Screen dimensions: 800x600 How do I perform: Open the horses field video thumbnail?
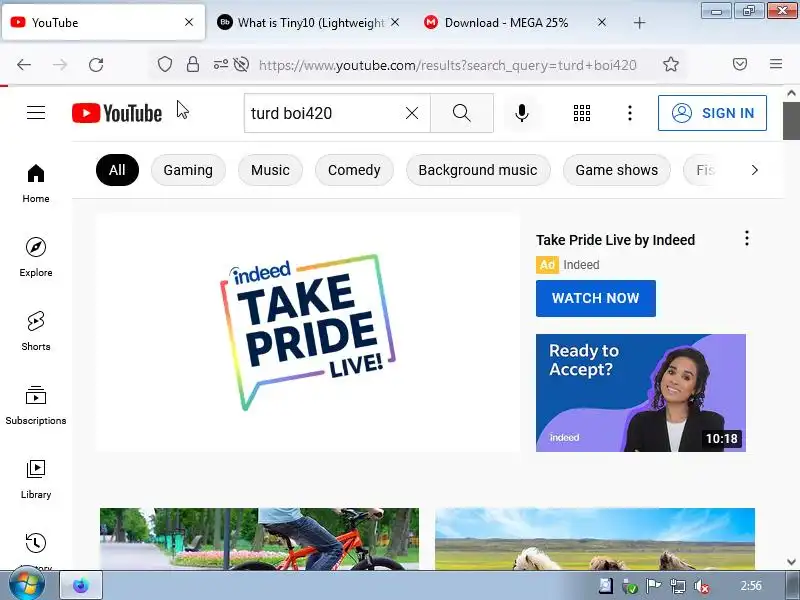[595, 539]
